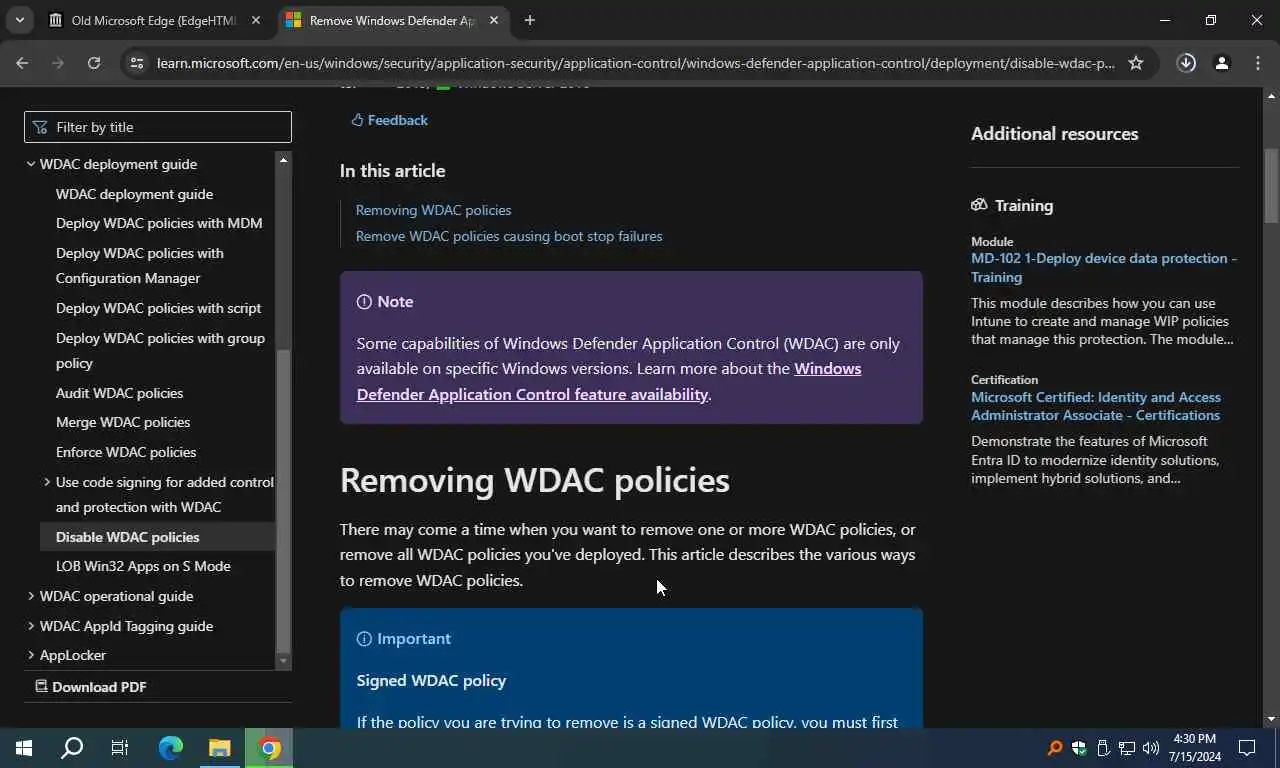Open Merge WDAC policies page
1280x768 pixels.
pos(123,422)
